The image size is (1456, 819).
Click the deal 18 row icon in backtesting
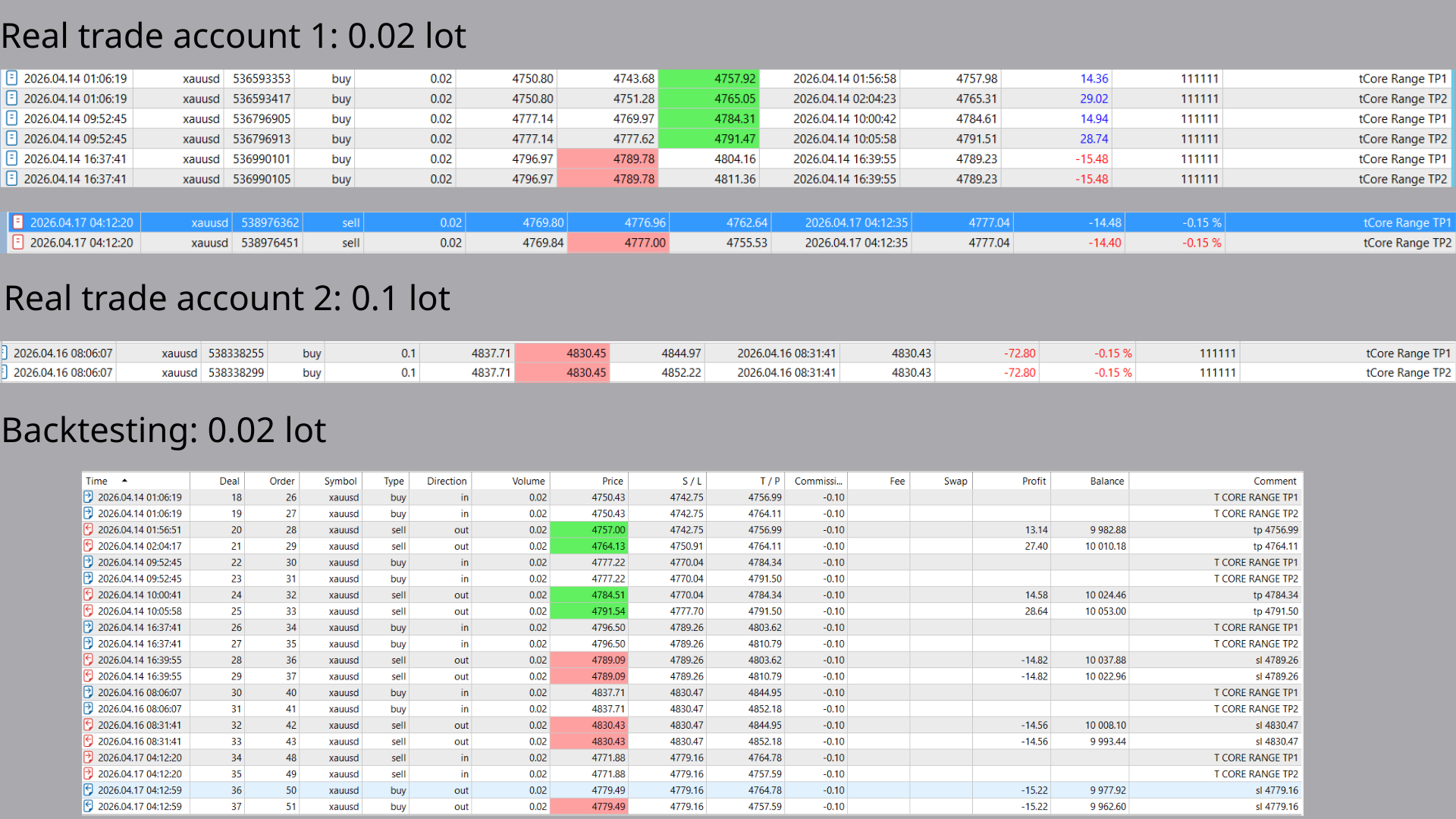88,497
